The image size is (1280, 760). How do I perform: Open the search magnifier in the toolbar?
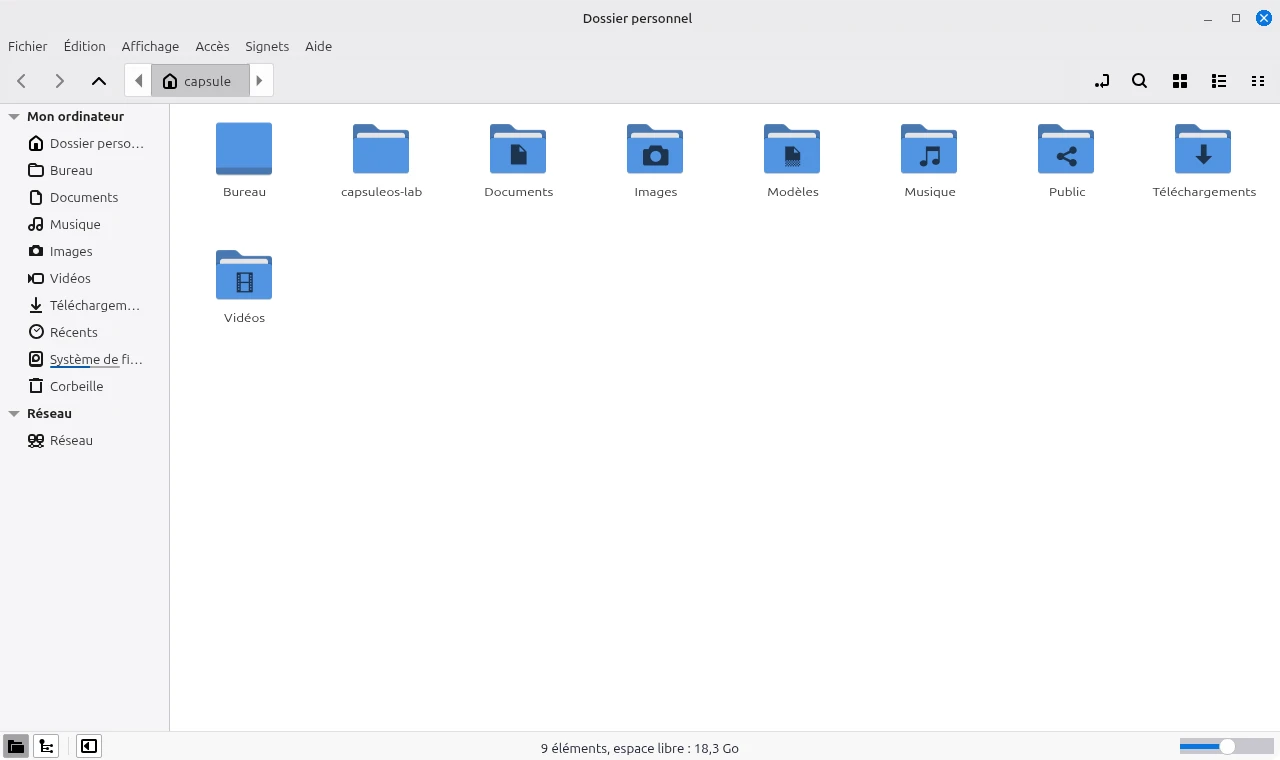click(x=1139, y=81)
